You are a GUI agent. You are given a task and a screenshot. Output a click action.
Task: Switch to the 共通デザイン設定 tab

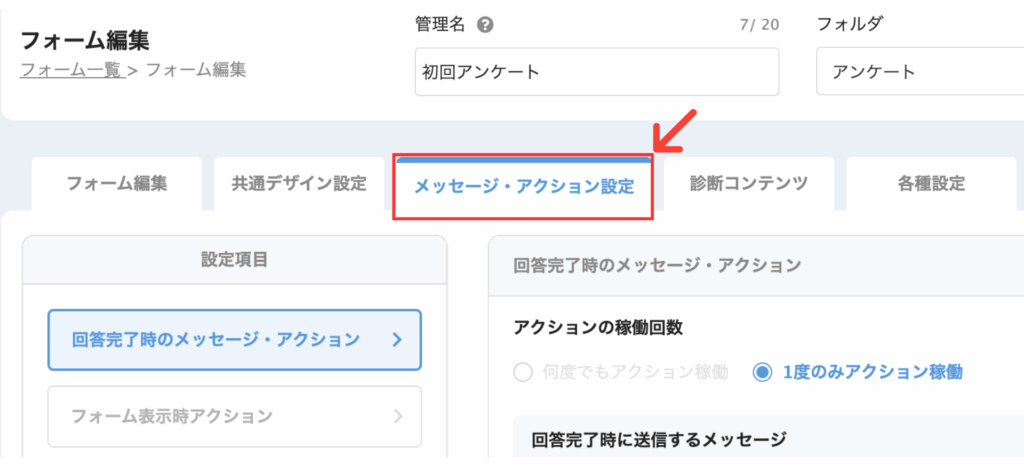[x=299, y=184]
